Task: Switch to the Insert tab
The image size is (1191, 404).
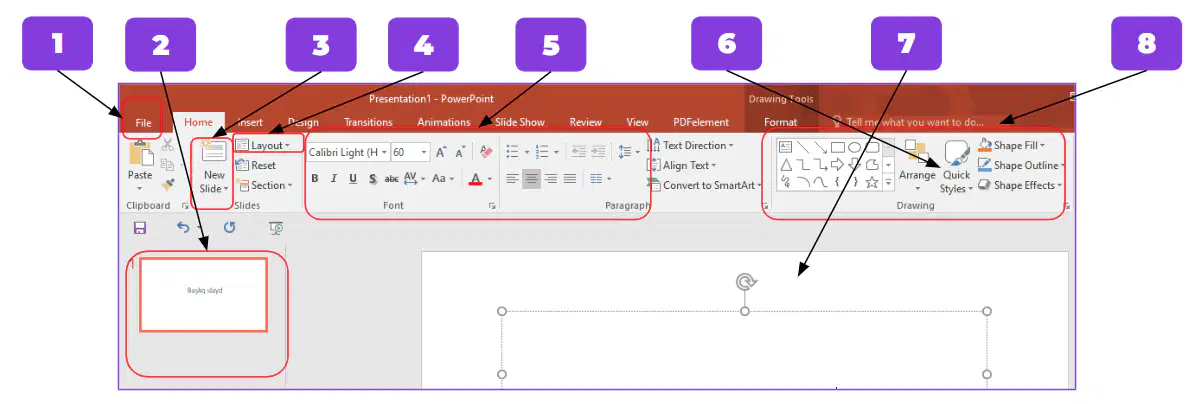Action: point(250,122)
